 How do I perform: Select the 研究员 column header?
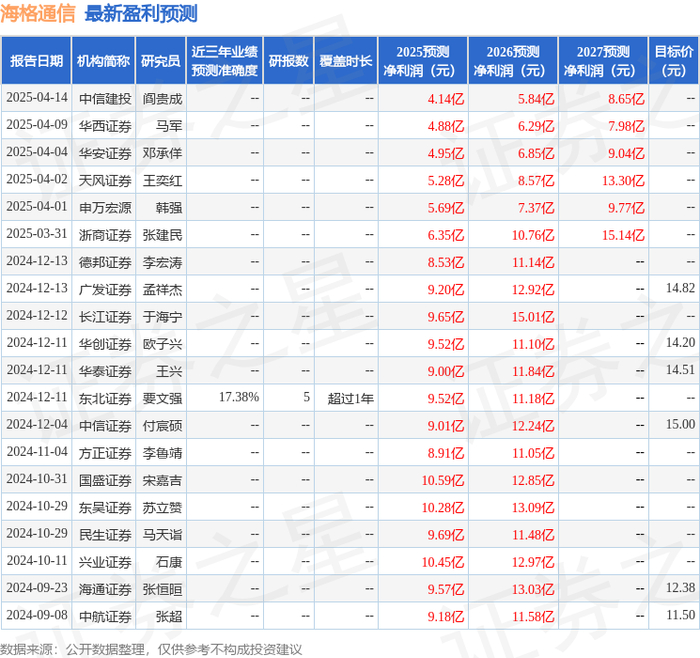[160, 61]
